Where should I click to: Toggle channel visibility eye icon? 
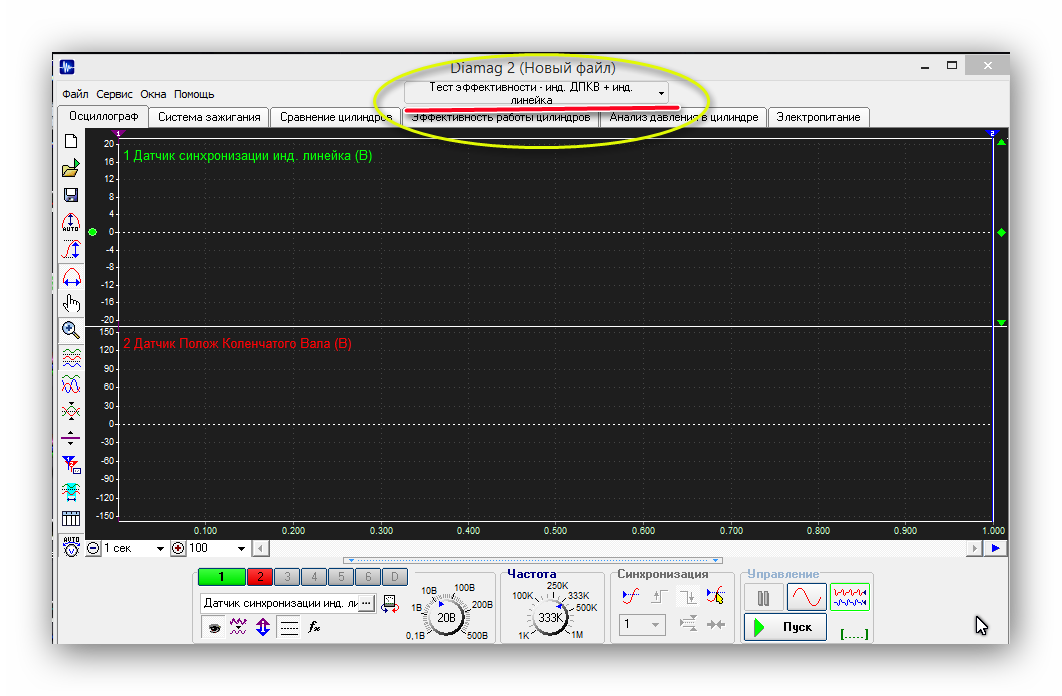[214, 627]
